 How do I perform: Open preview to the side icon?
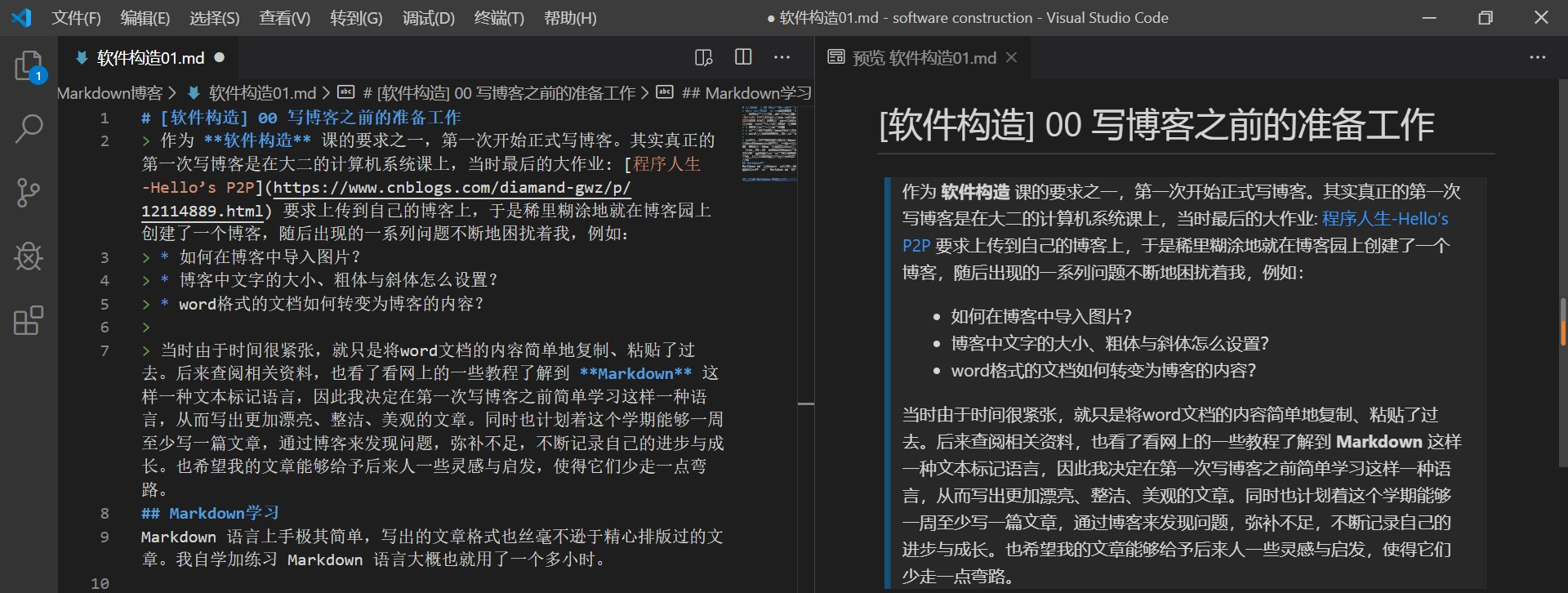coord(703,57)
